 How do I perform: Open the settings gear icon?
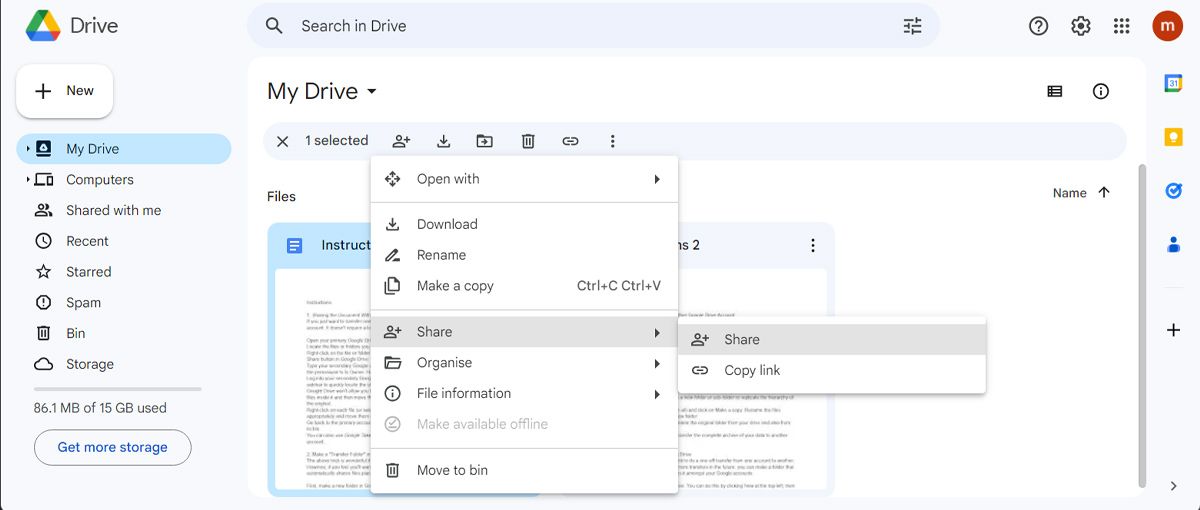point(1080,26)
